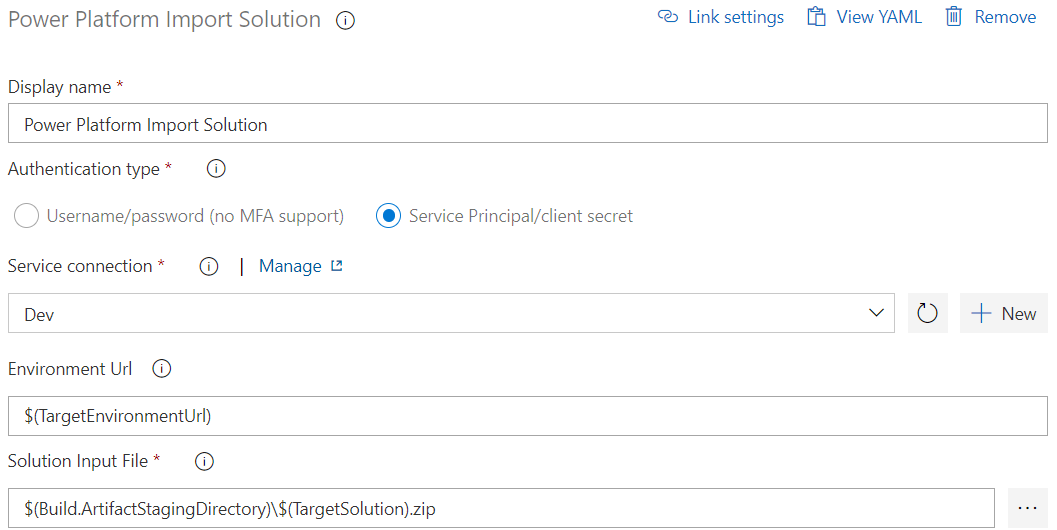Show info for Environment Url
Image resolution: width=1057 pixels, height=530 pixels.
pos(162,369)
